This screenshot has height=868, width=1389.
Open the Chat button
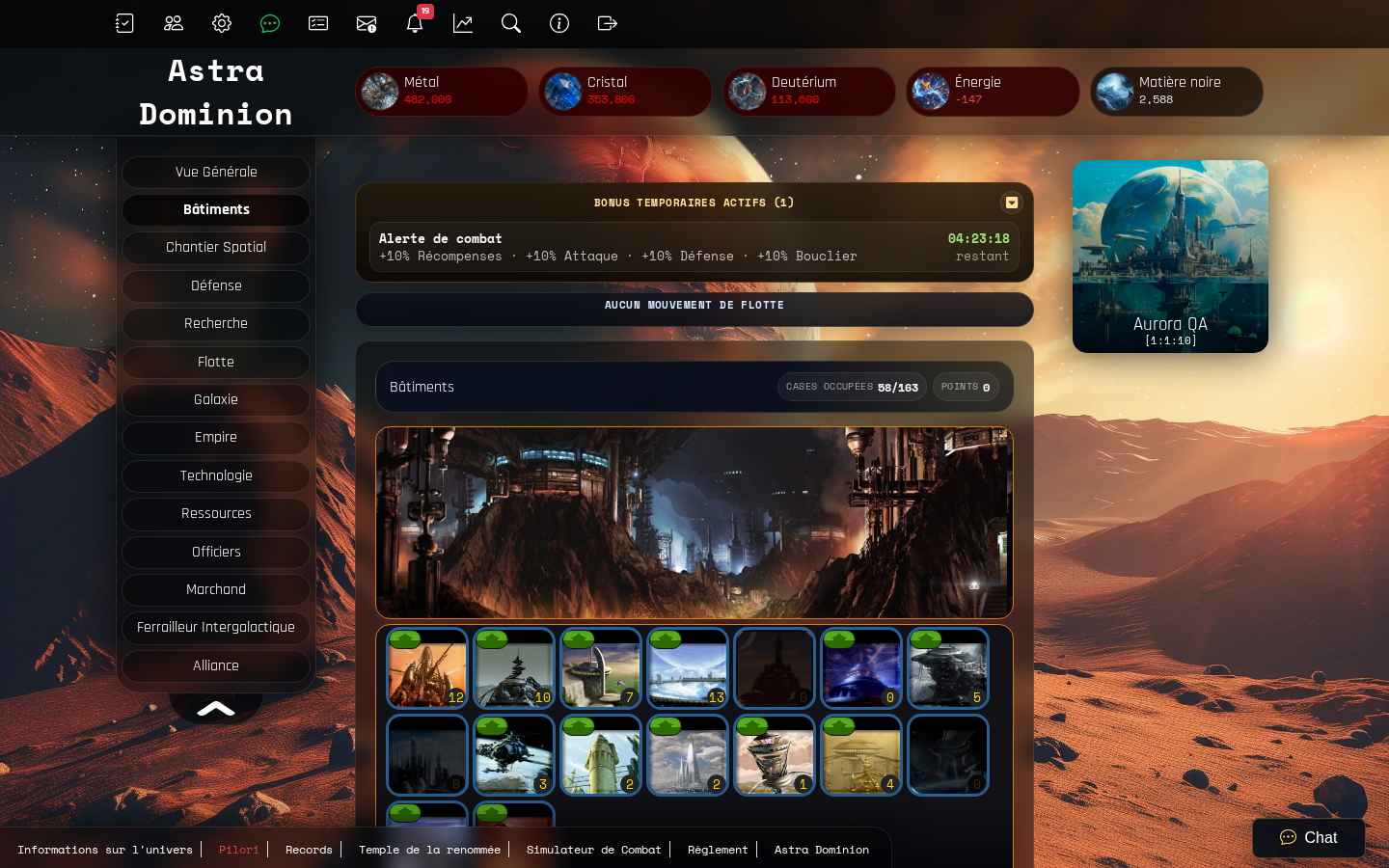[x=1309, y=838]
